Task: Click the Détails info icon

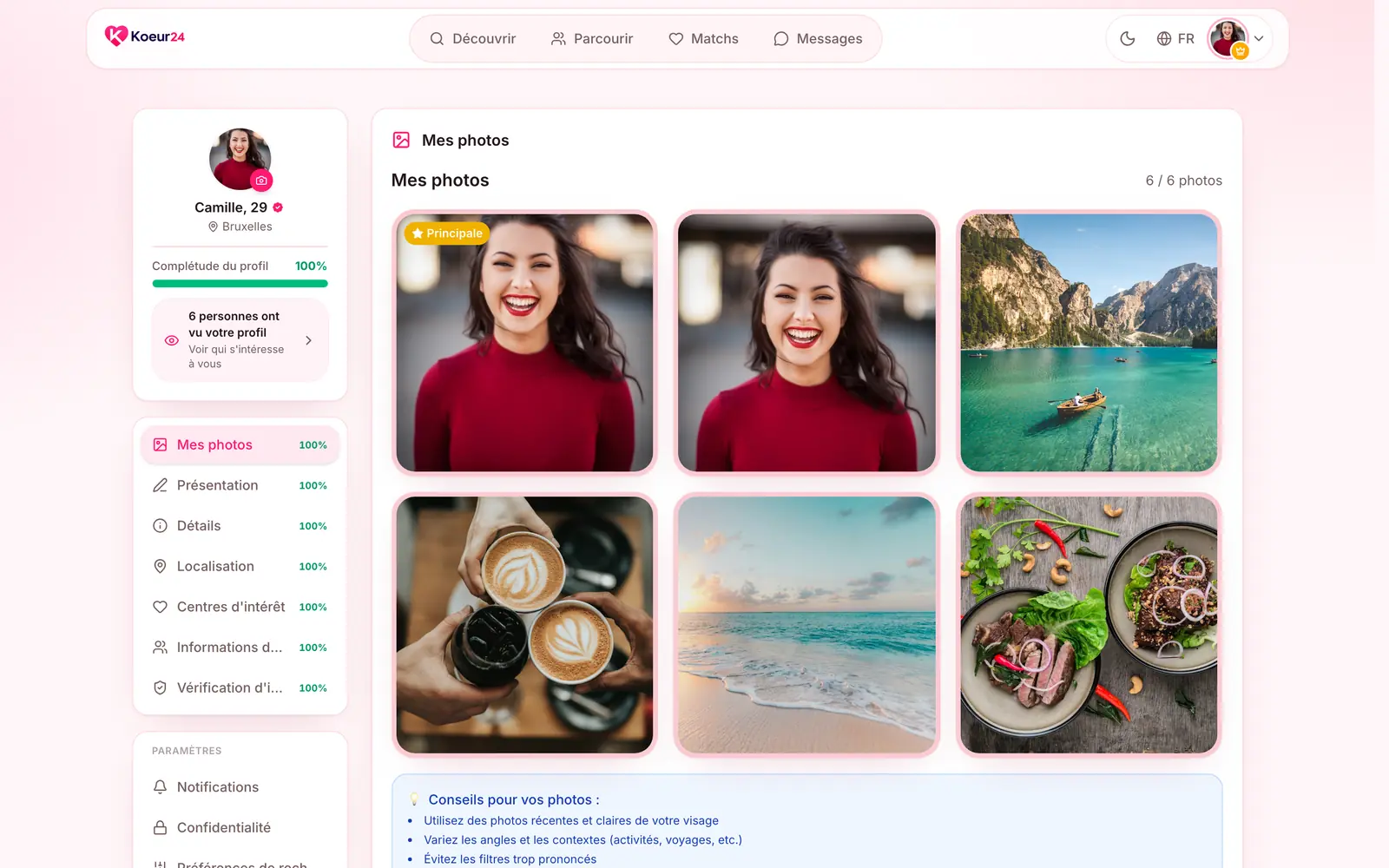Action: [x=160, y=526]
